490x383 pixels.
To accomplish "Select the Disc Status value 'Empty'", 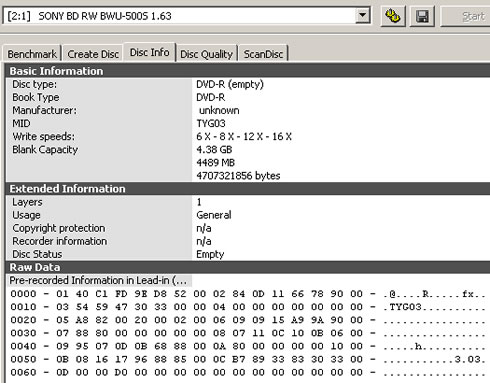I will tap(210, 254).
